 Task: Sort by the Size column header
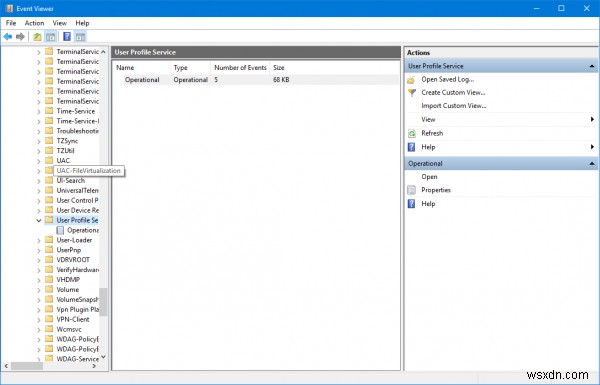coord(279,68)
